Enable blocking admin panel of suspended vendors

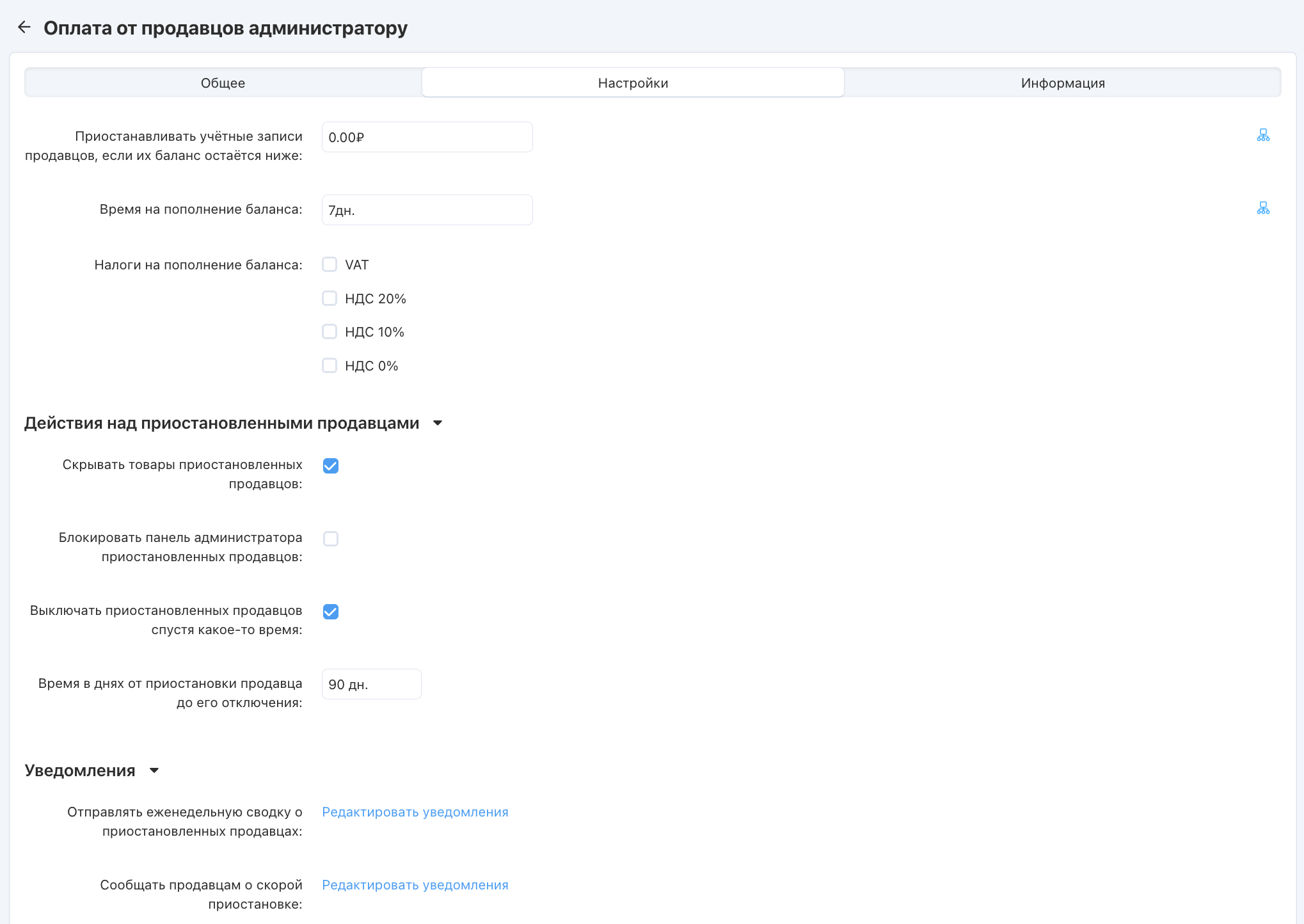tap(331, 539)
